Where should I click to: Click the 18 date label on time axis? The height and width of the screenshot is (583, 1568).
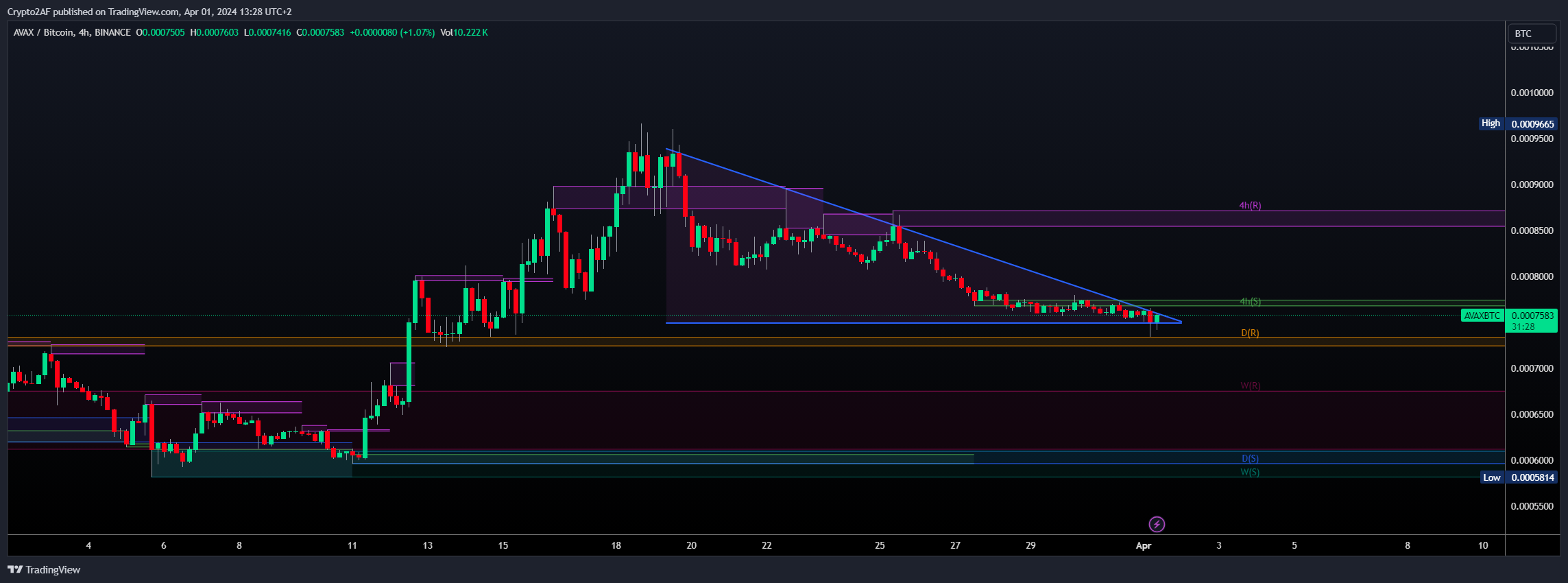click(616, 545)
